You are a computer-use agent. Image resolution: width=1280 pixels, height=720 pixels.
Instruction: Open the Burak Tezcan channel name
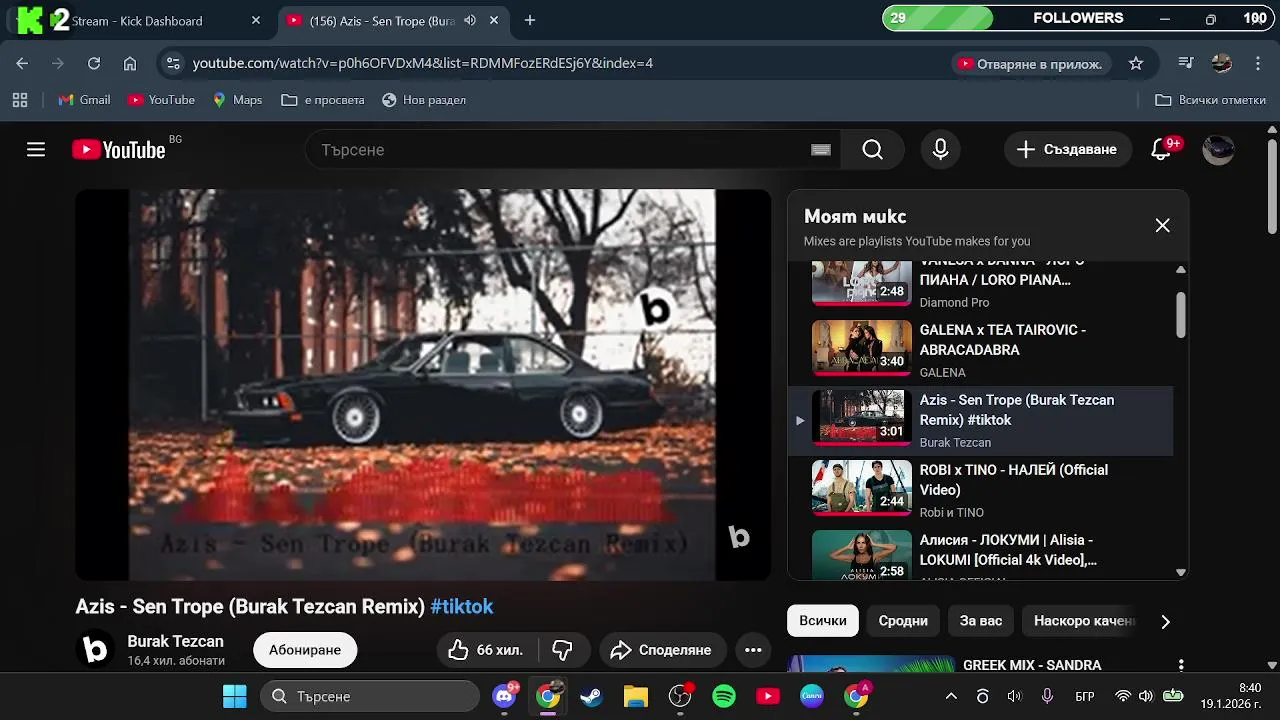(175, 641)
